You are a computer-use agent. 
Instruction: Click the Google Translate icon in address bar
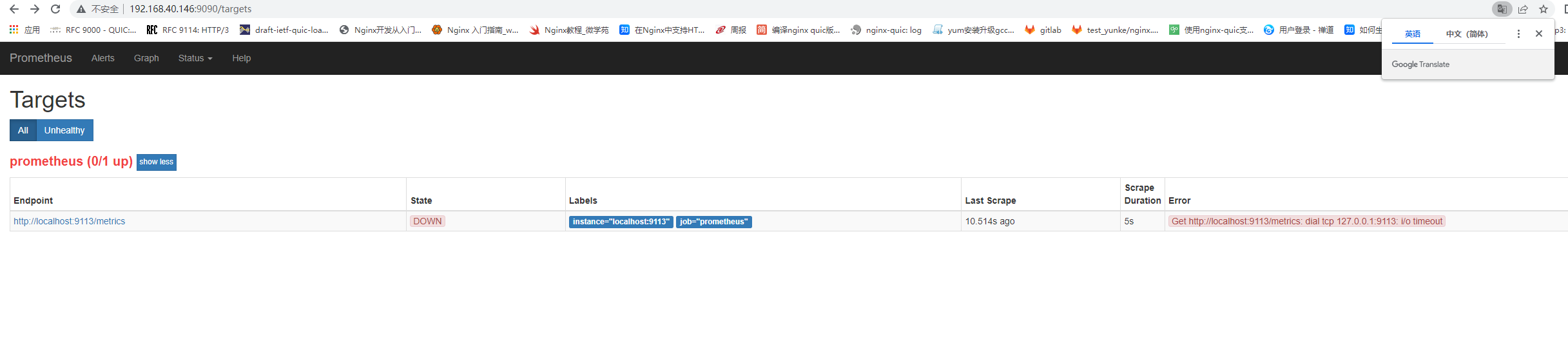1502,9
